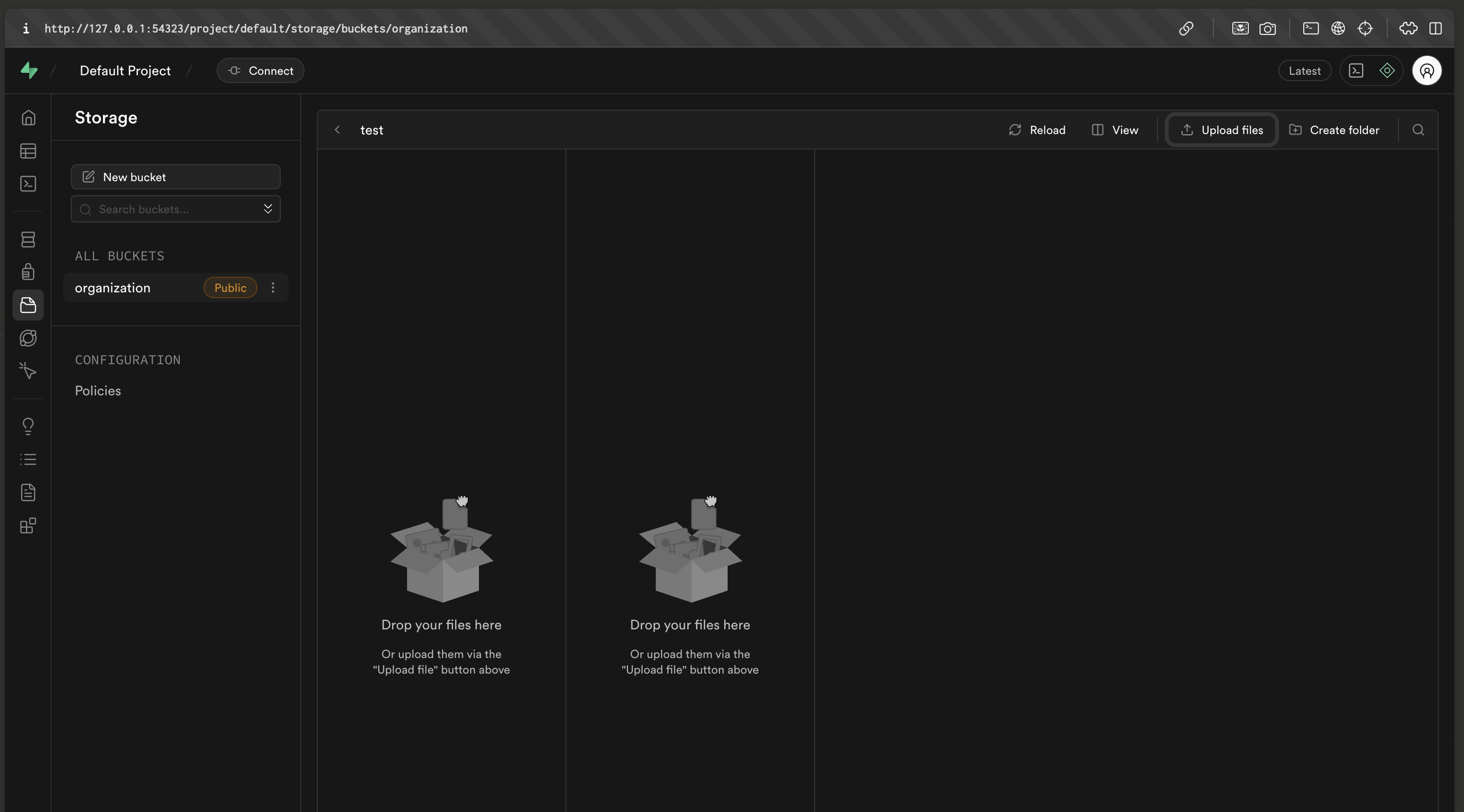Open the Policies configuration page
This screenshot has width=1464, height=812.
(x=98, y=391)
